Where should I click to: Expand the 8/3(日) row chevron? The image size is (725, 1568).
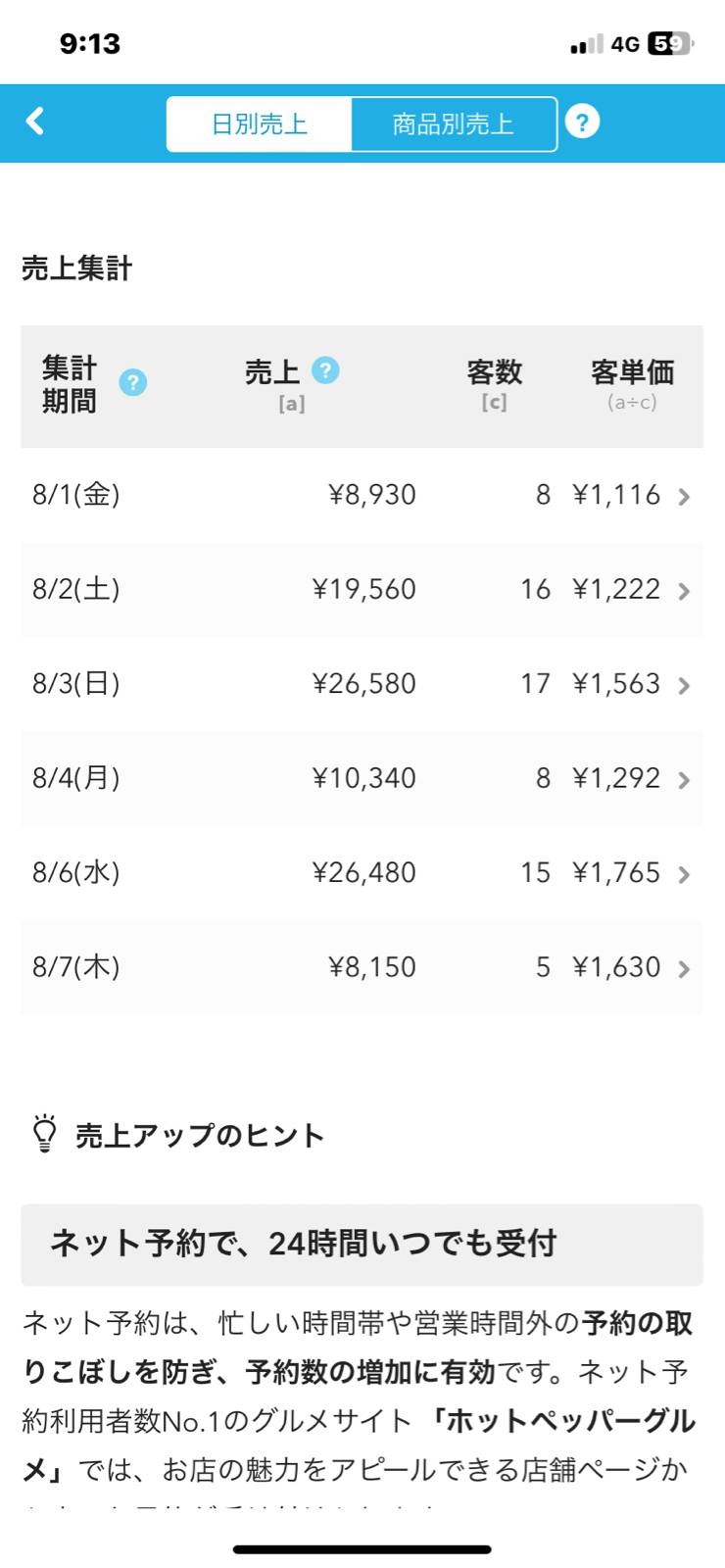[684, 685]
